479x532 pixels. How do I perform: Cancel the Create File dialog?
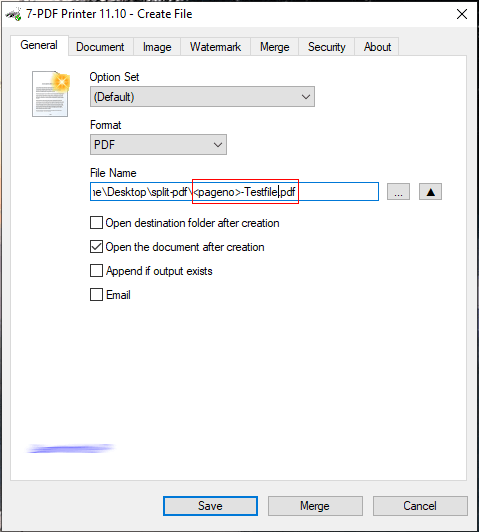[x=420, y=506]
